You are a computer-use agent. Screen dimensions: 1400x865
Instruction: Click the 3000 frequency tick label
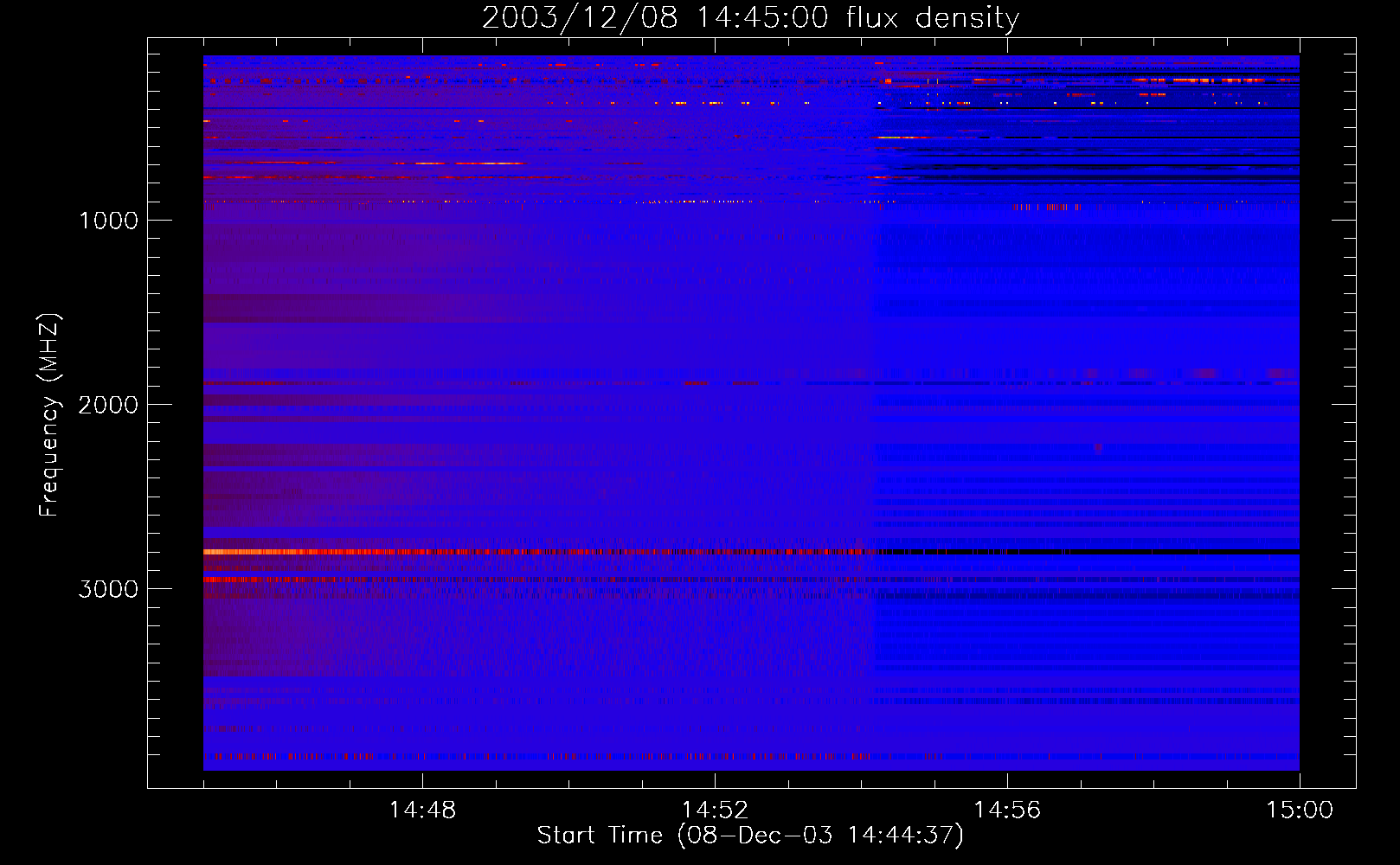pyautogui.click(x=108, y=589)
